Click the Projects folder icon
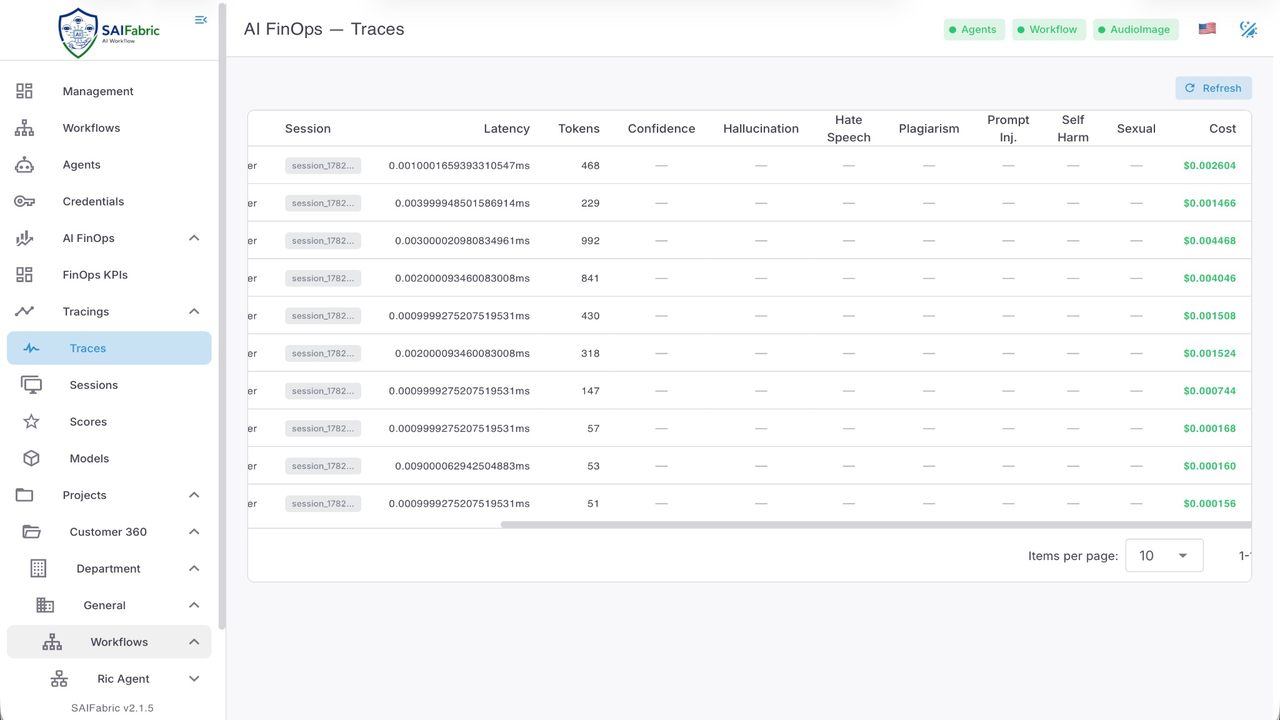The width and height of the screenshot is (1280, 720). (x=24, y=495)
